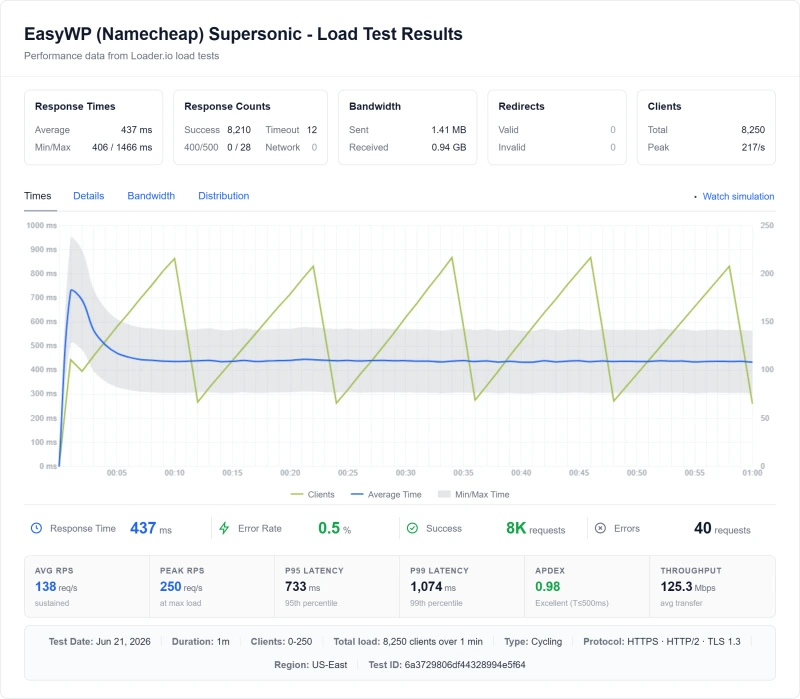The height and width of the screenshot is (699, 800).
Task: Click the 01:00 time axis label
Action: [x=752, y=473]
